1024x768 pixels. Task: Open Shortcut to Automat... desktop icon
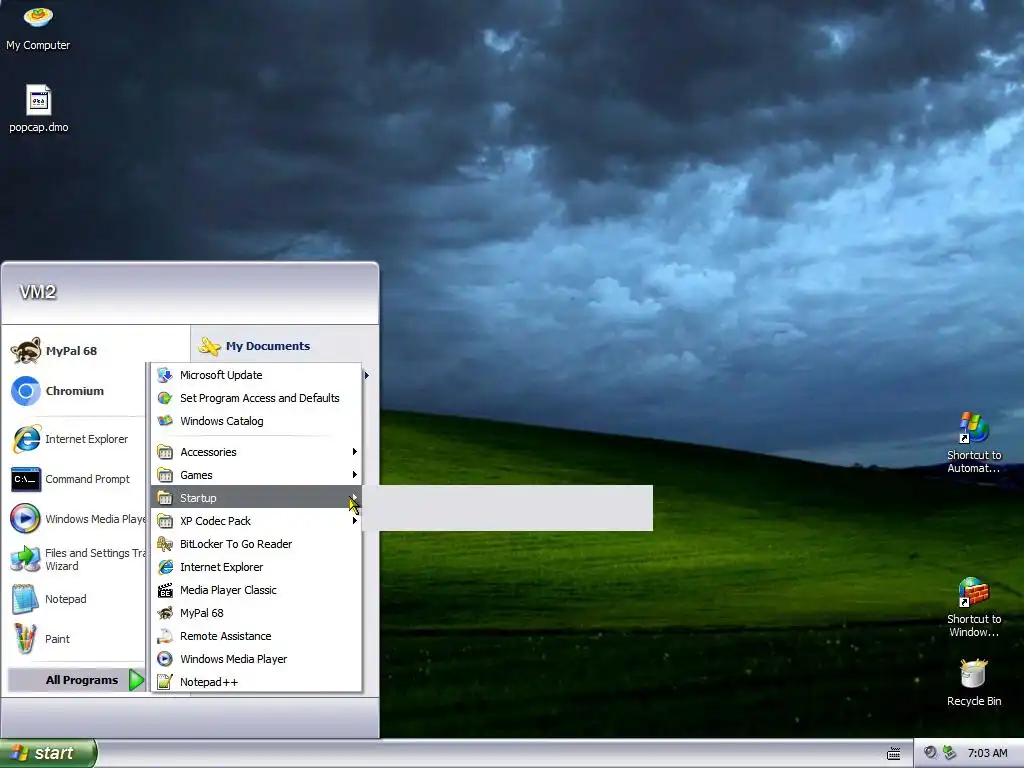click(974, 442)
